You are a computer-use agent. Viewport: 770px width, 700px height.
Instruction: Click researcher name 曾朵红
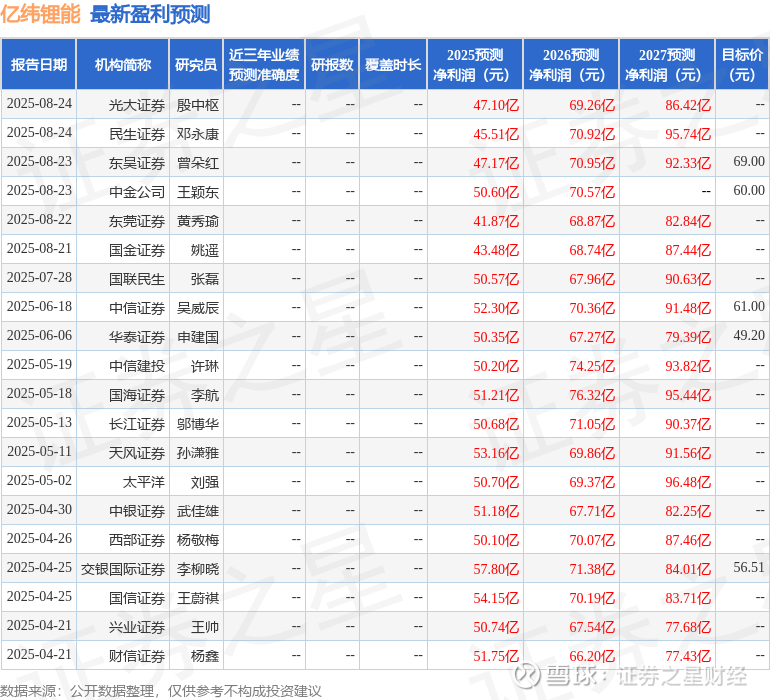pos(197,163)
